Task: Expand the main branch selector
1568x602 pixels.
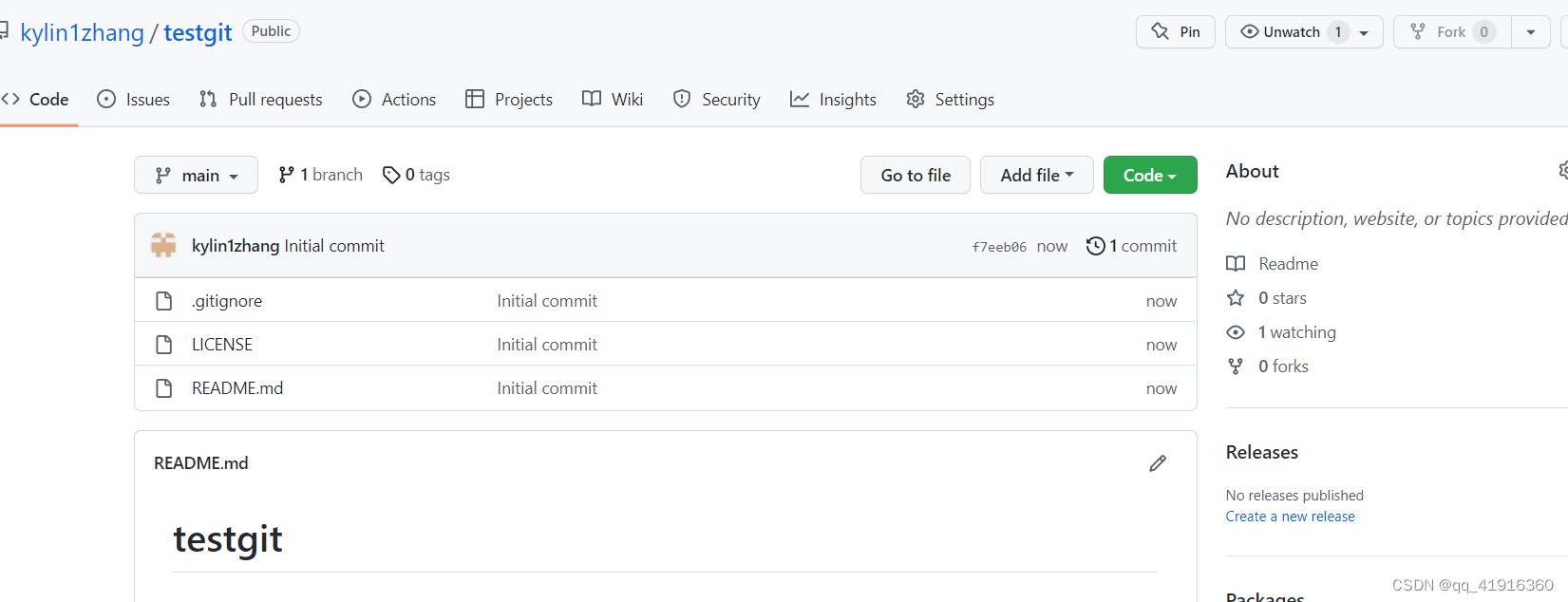Action: 196,175
